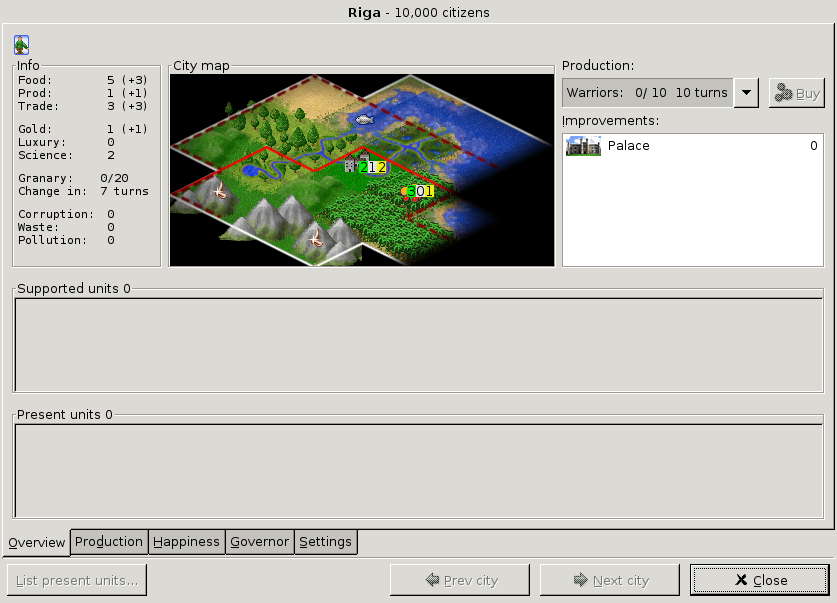Image resolution: width=837 pixels, height=603 pixels.
Task: Click the Waste: 0 info line
Action: coord(66,227)
